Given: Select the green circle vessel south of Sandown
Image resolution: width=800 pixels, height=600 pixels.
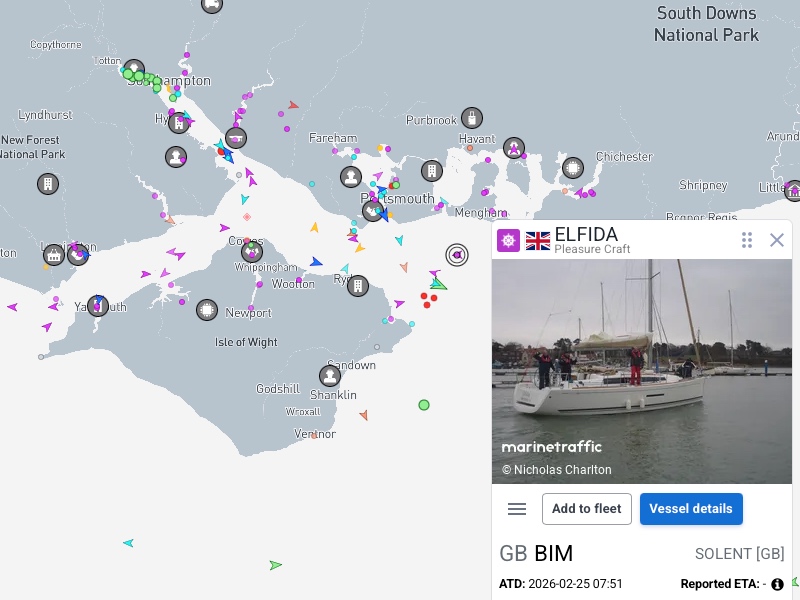Looking at the screenshot, I should pyautogui.click(x=424, y=405).
